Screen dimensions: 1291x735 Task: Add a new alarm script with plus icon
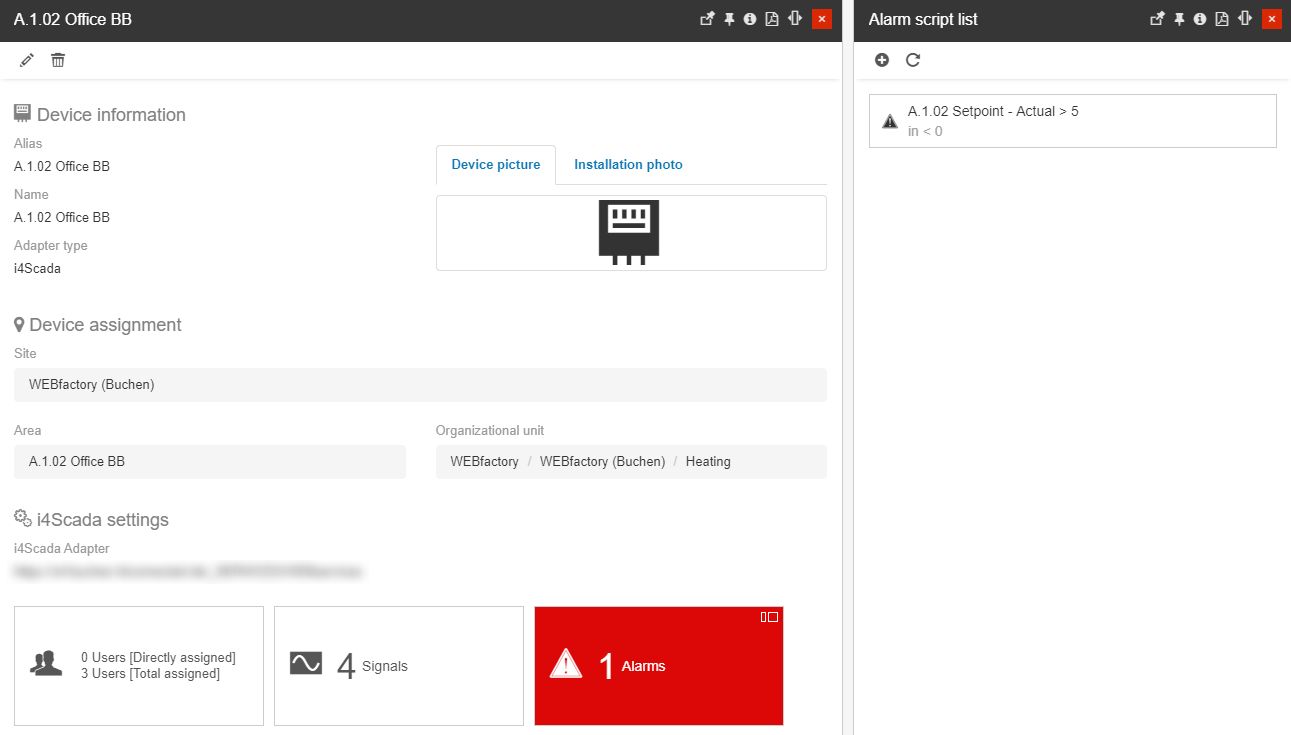(x=882, y=60)
